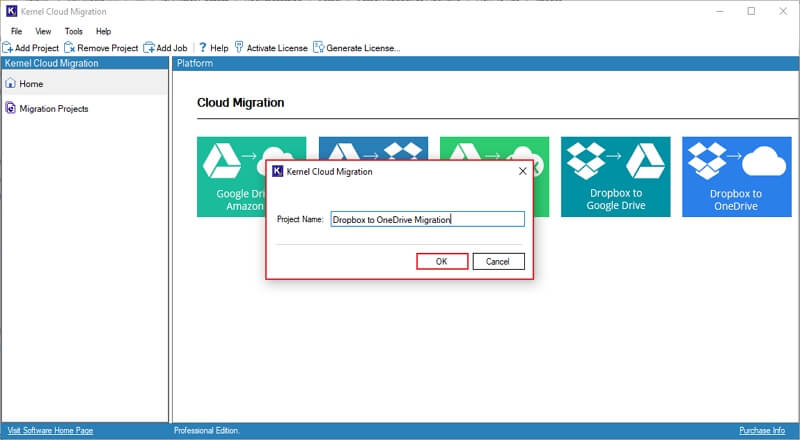Minimize the main application window

pos(720,11)
